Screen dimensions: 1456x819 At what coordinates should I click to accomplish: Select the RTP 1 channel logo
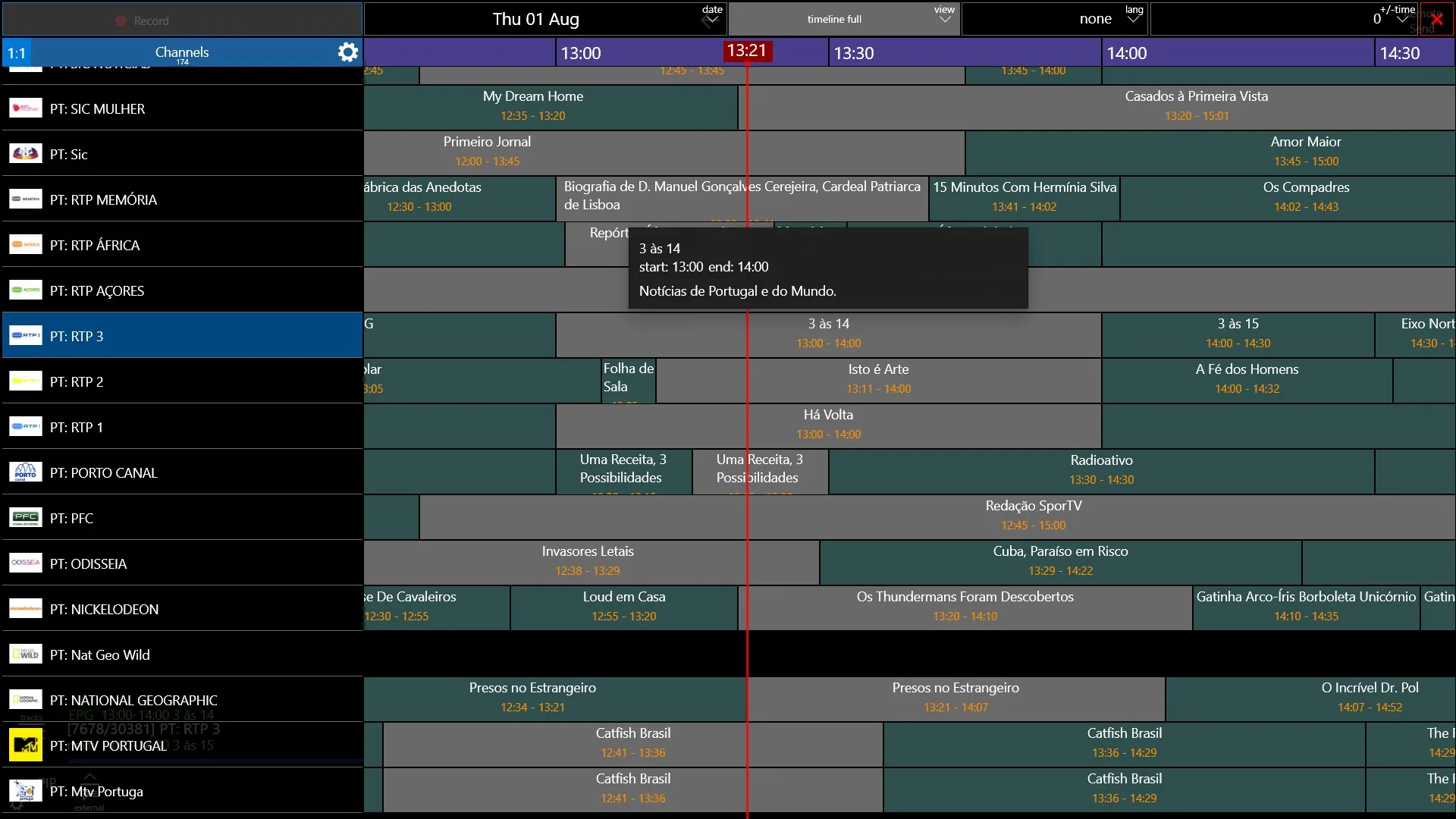[26, 426]
